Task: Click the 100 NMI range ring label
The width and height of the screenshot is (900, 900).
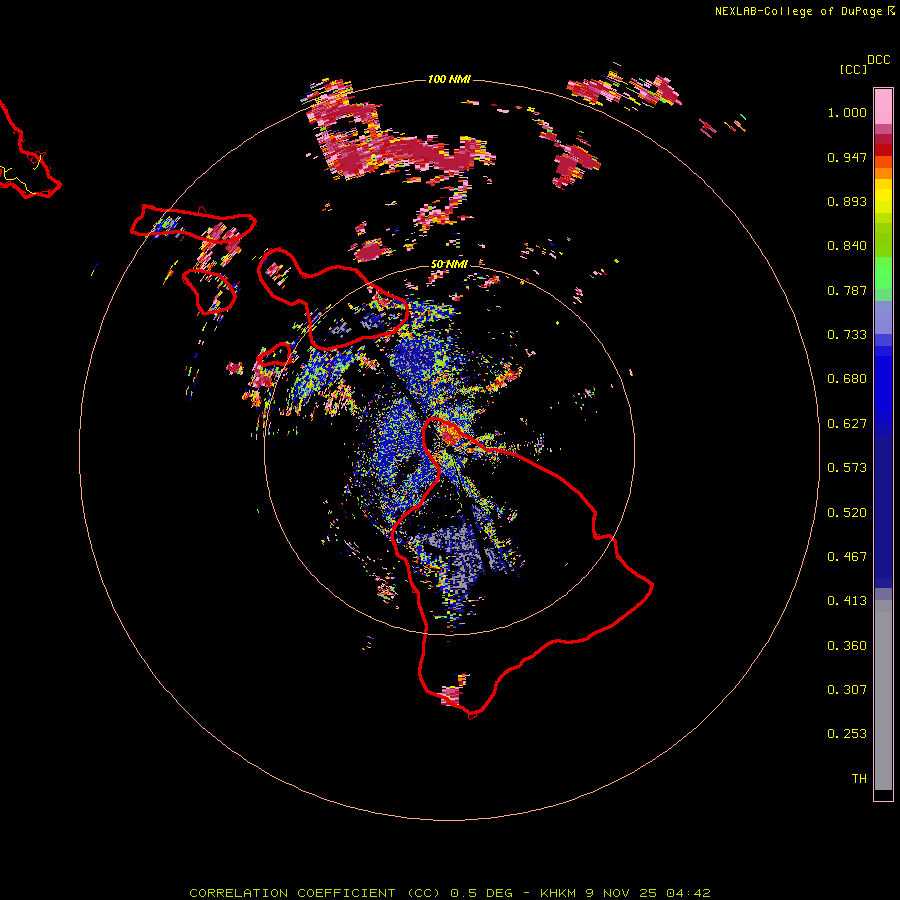Action: coord(449,79)
